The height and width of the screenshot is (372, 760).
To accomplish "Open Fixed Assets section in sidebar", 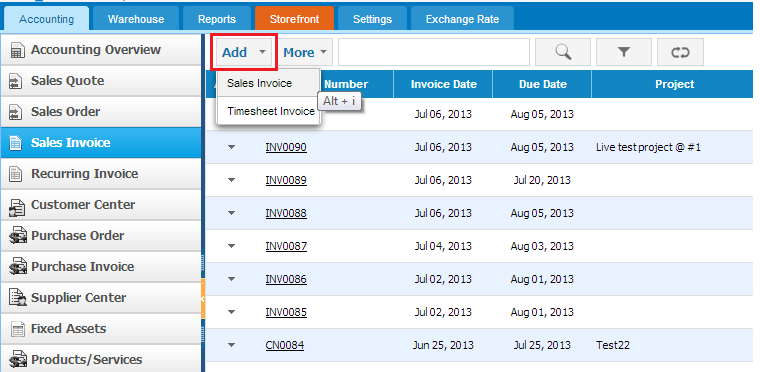I will click(101, 329).
